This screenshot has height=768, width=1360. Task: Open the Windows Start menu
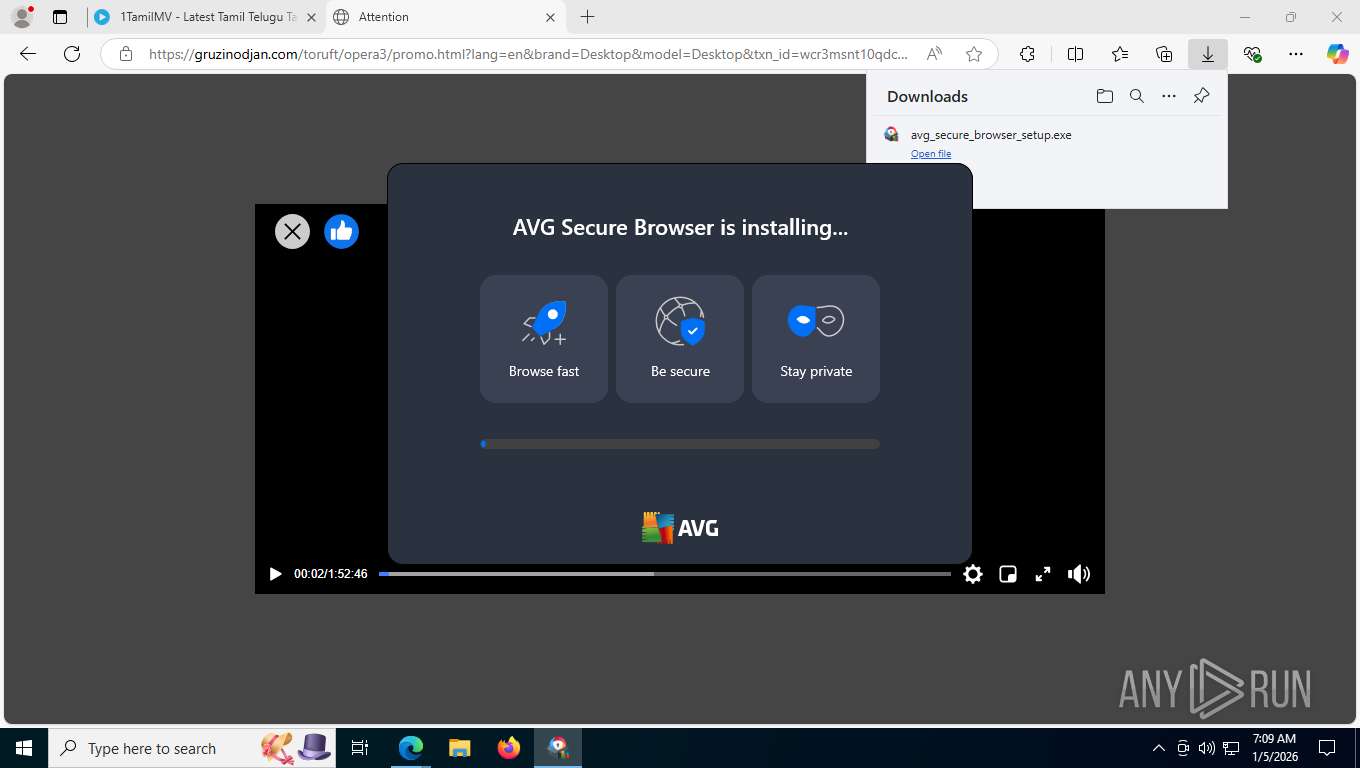click(23, 748)
